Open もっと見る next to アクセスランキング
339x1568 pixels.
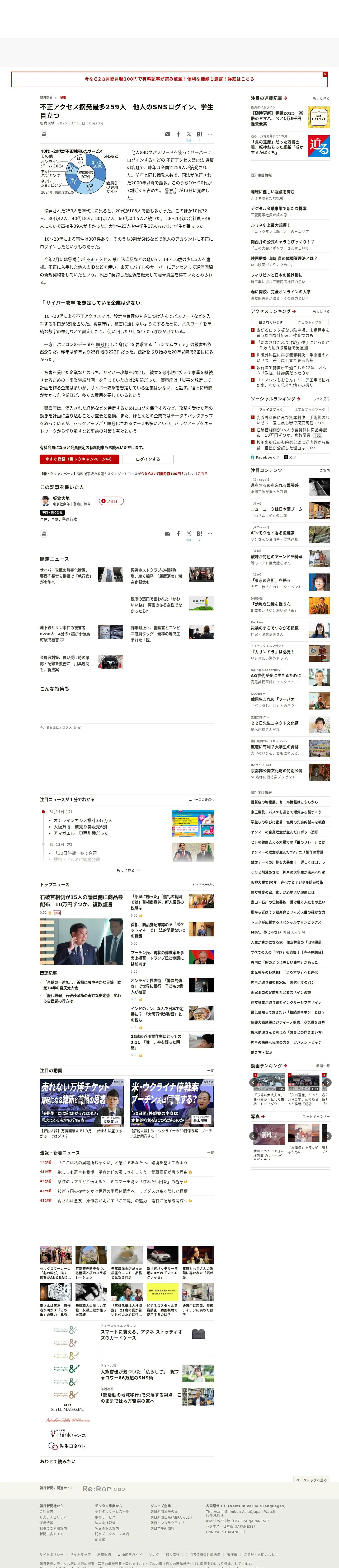[321, 311]
